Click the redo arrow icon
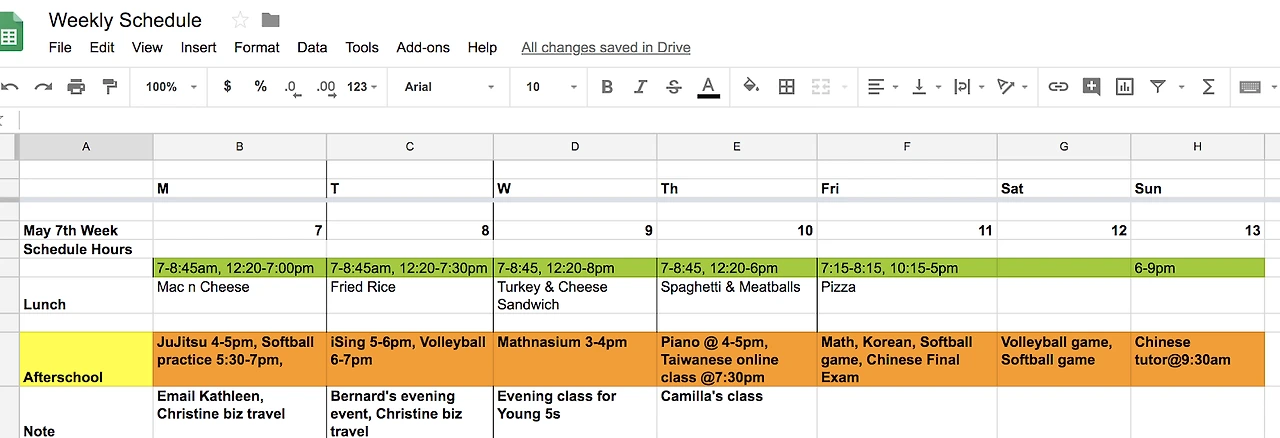The image size is (1280, 438). click(x=43, y=87)
